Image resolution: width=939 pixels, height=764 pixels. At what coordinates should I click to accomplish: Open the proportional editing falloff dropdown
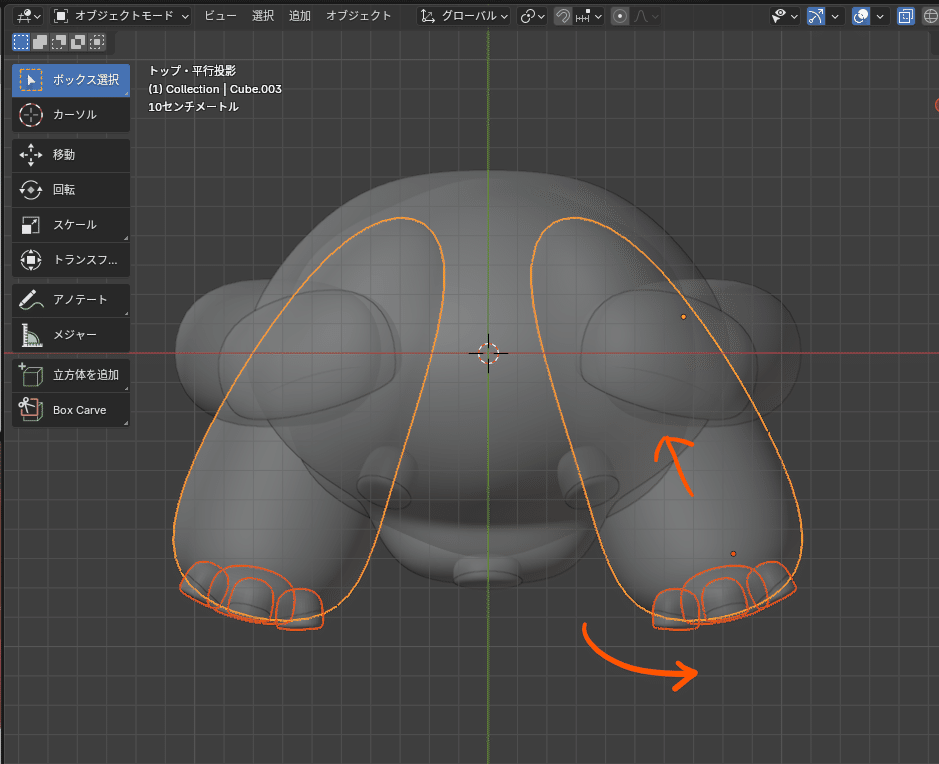click(x=646, y=16)
